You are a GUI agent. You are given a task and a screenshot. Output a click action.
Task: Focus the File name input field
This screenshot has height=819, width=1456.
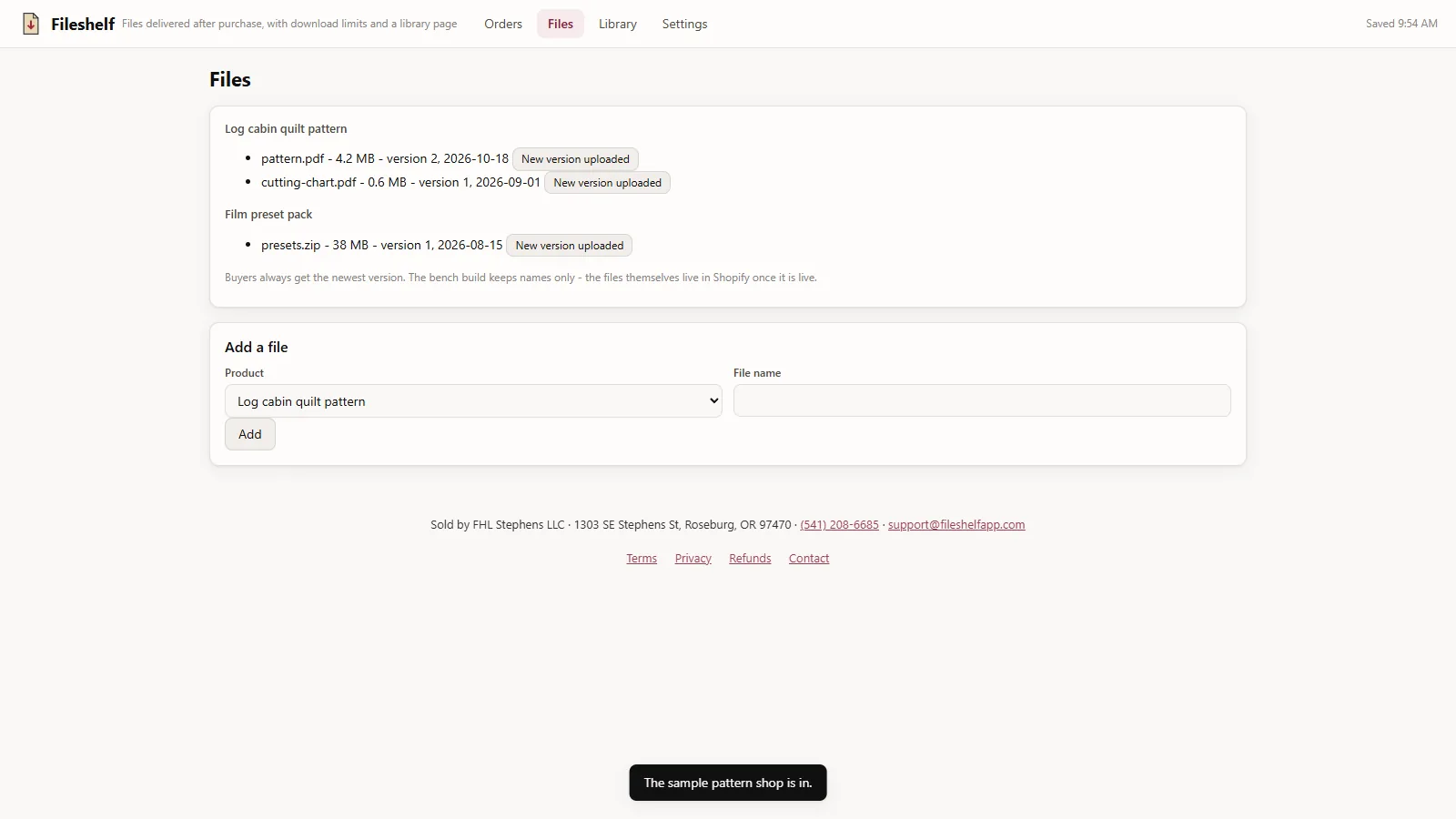[x=982, y=400]
